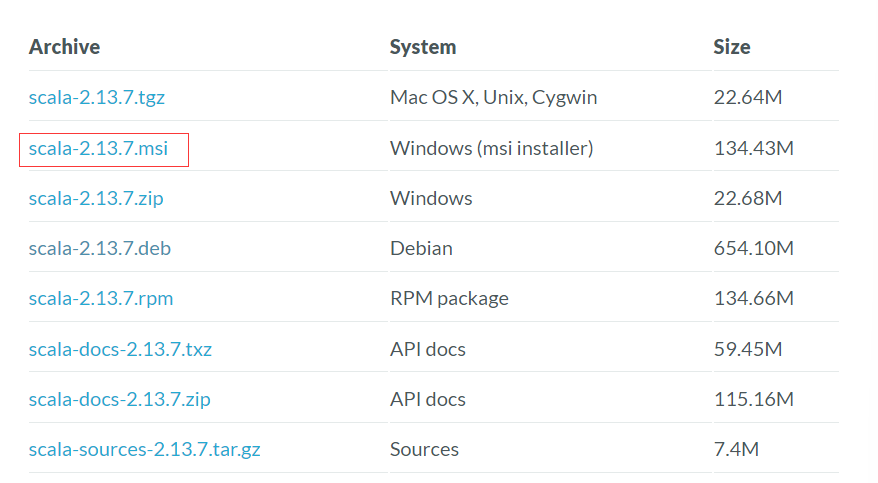This screenshot has width=878, height=483.
Task: Click the Sources system cell
Action: [x=424, y=449]
